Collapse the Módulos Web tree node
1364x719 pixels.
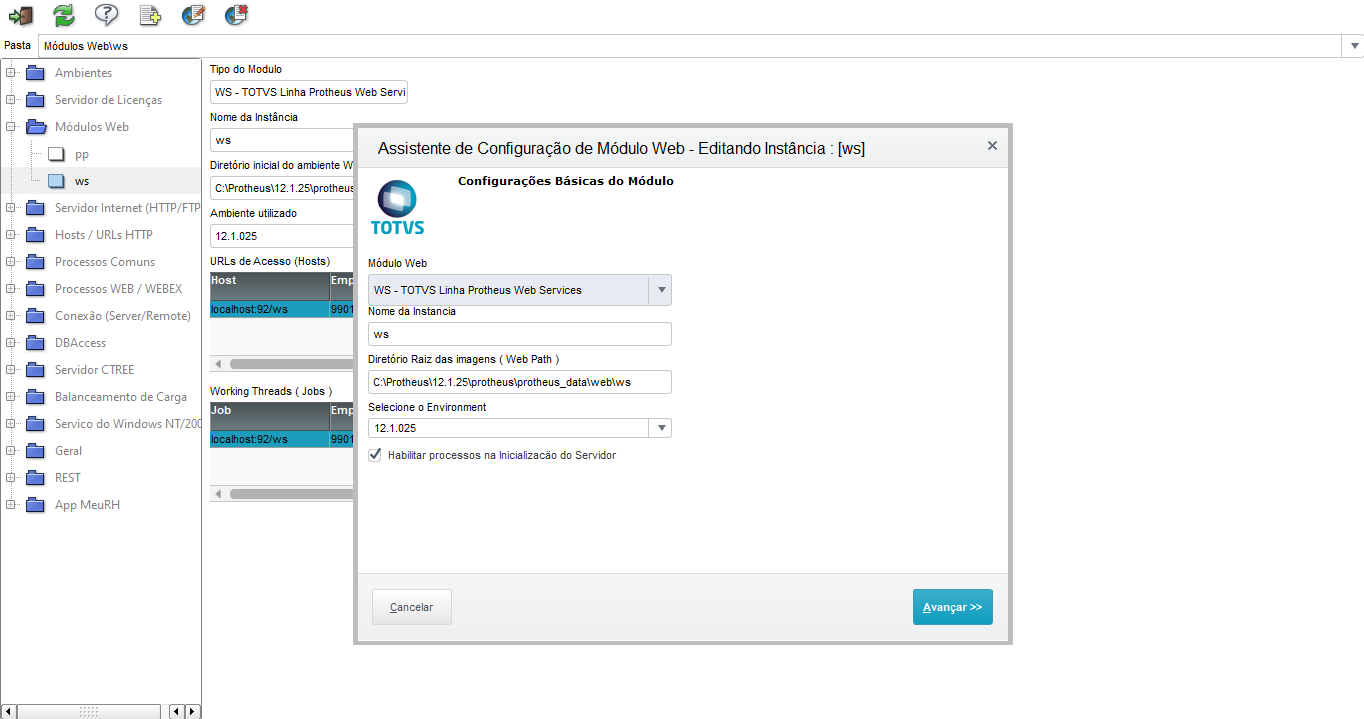click(x=10, y=127)
